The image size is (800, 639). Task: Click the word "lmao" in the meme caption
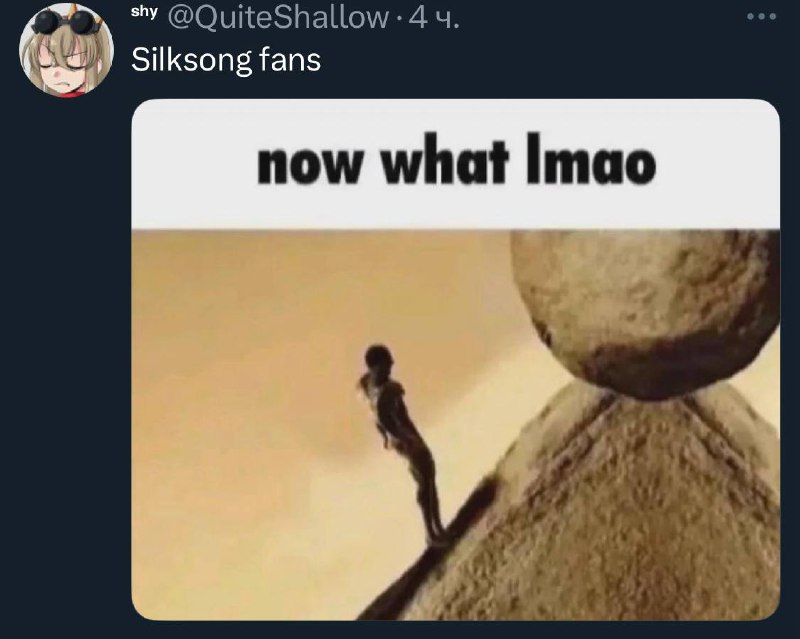tap(590, 160)
